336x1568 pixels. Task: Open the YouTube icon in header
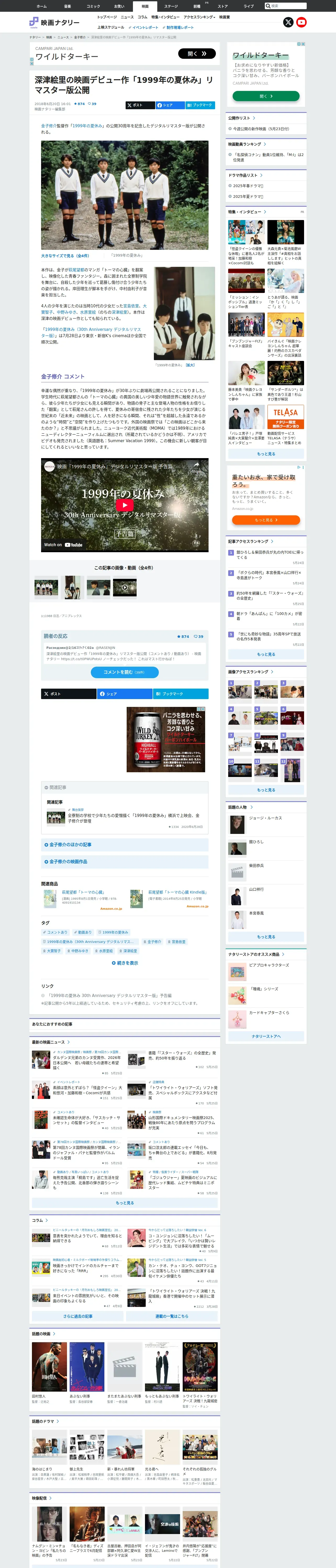(301, 22)
